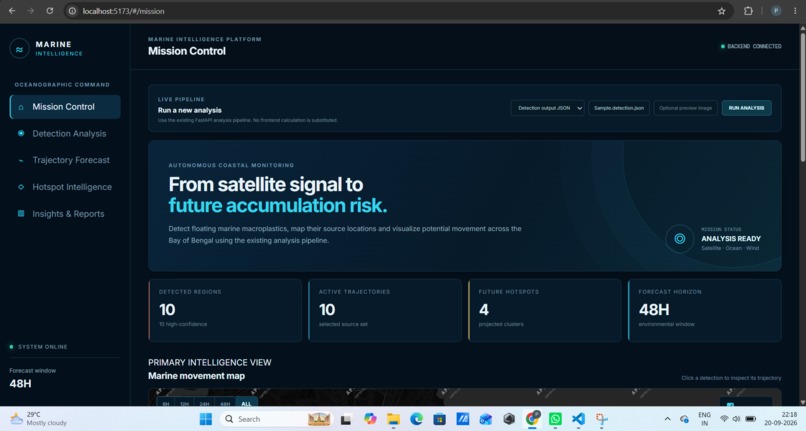The height and width of the screenshot is (431, 806).
Task: Open Copilot from the taskbar
Action: click(x=370, y=419)
